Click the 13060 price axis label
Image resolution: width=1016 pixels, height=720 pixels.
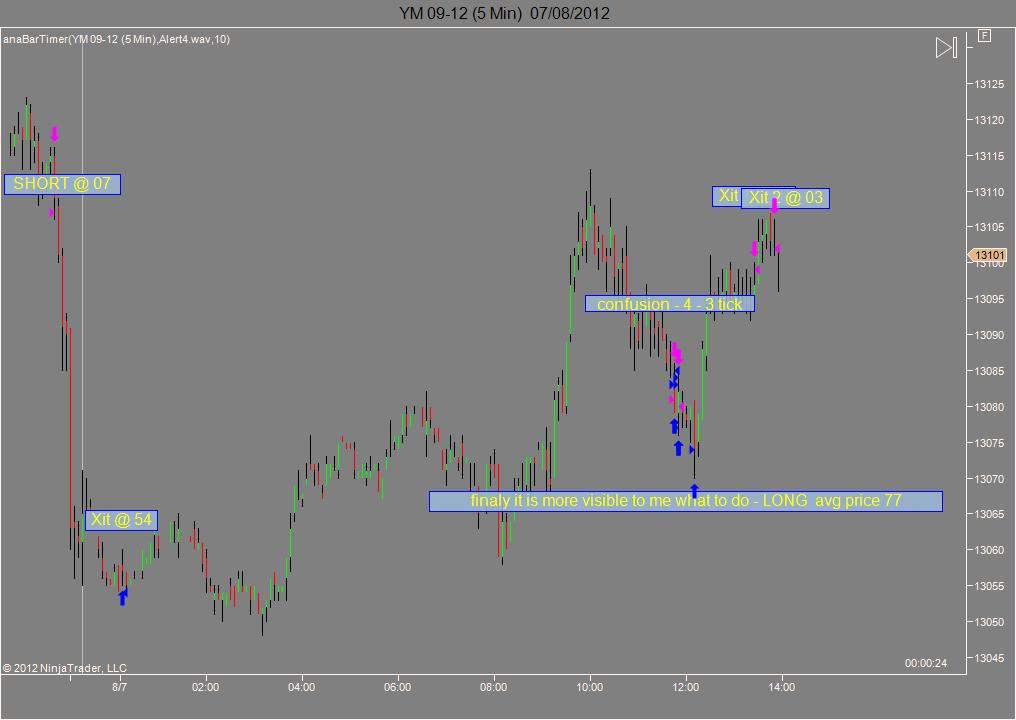coord(989,550)
